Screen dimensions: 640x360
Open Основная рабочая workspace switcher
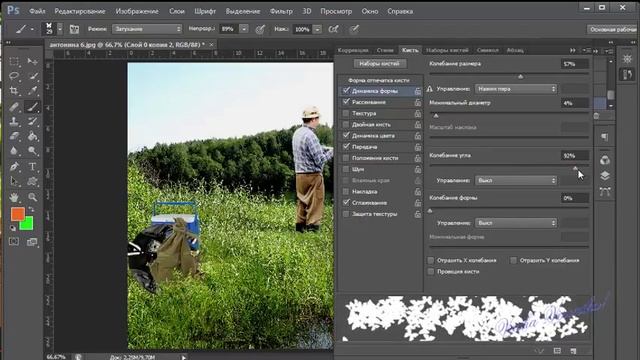613,29
